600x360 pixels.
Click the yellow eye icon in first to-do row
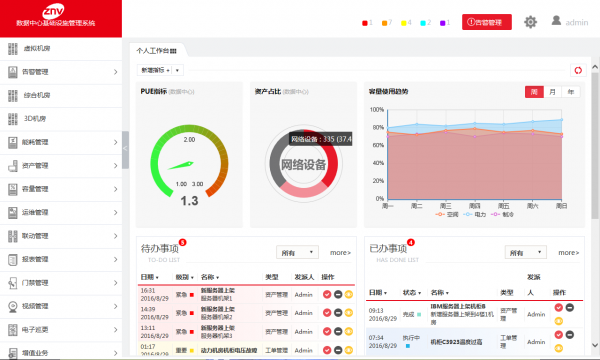tap(349, 294)
